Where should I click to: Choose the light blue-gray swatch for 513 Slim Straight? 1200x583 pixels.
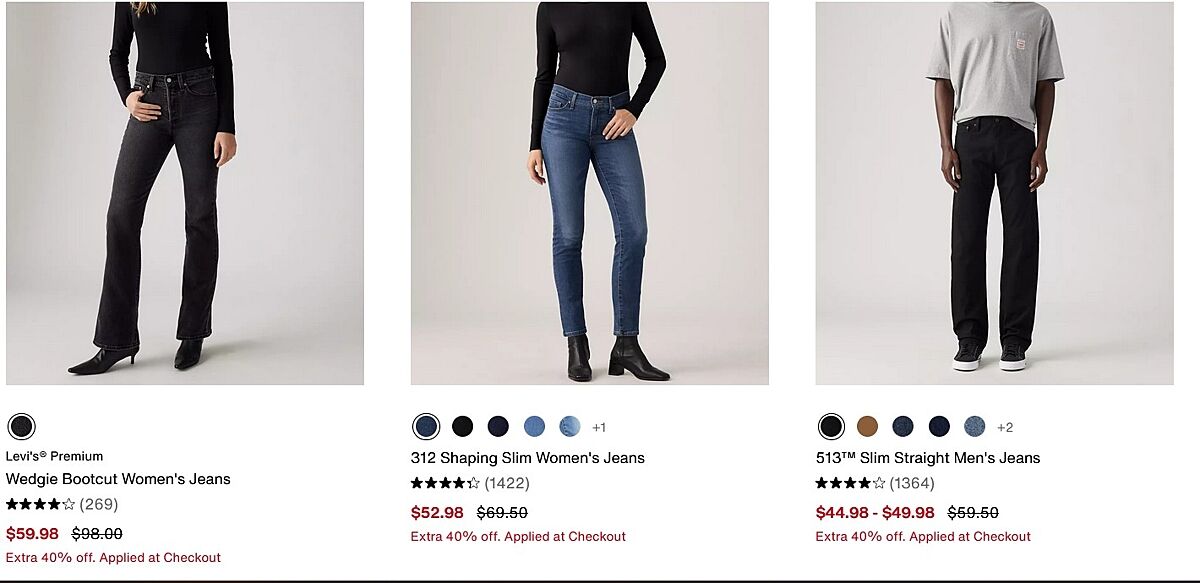tap(975, 427)
